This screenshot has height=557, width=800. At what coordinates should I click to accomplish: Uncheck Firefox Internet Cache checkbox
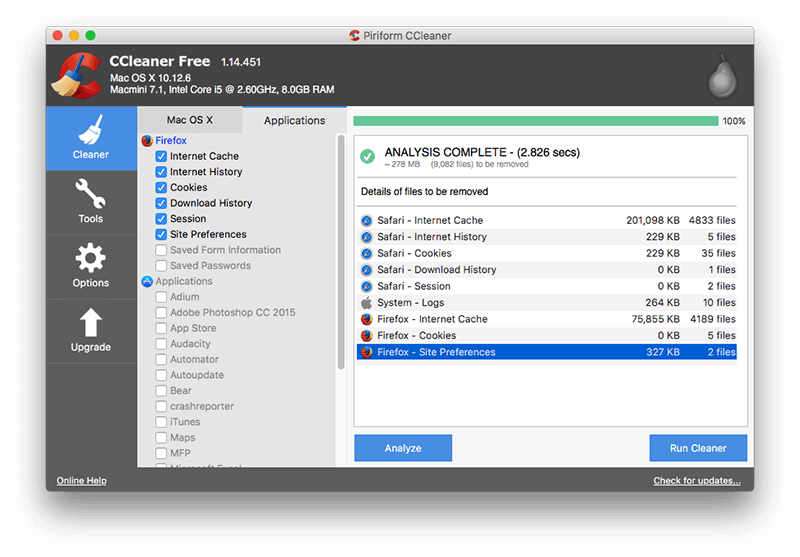(x=161, y=156)
